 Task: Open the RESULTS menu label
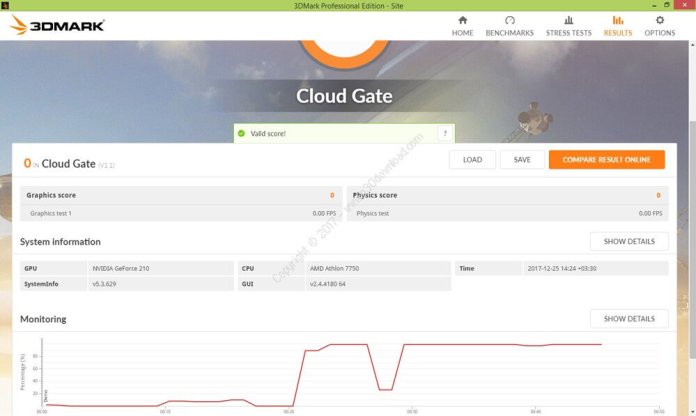click(617, 33)
